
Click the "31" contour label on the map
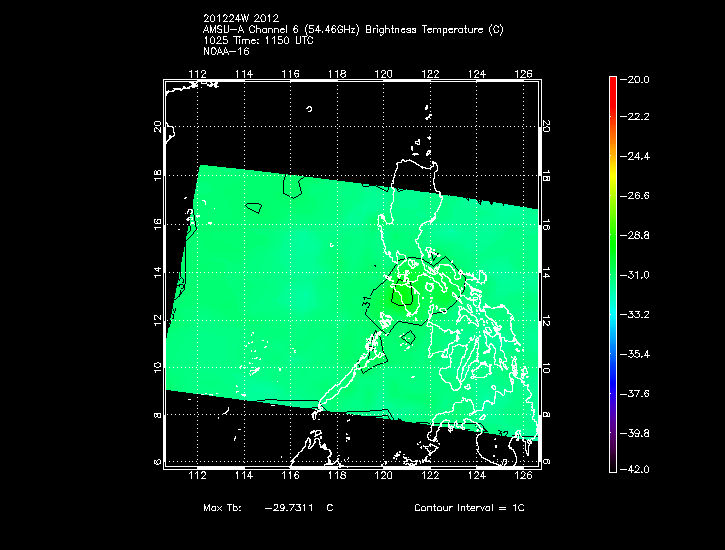tap(367, 303)
